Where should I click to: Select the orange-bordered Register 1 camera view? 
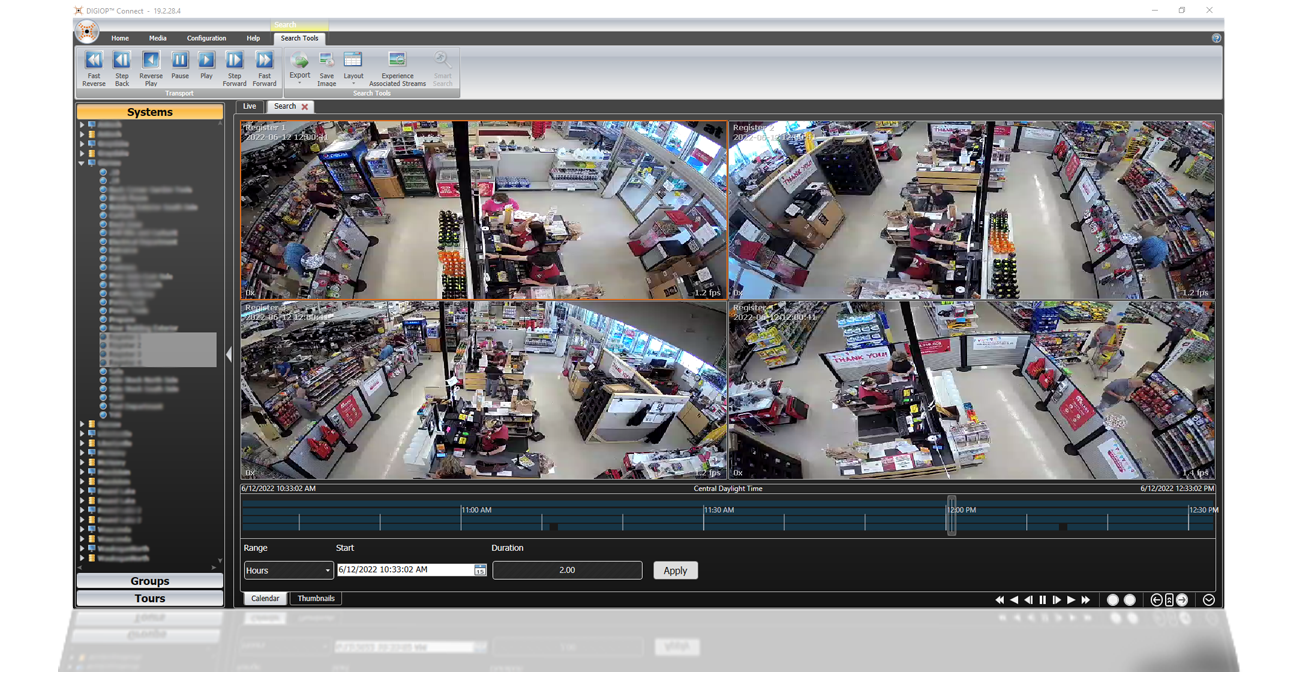(484, 210)
